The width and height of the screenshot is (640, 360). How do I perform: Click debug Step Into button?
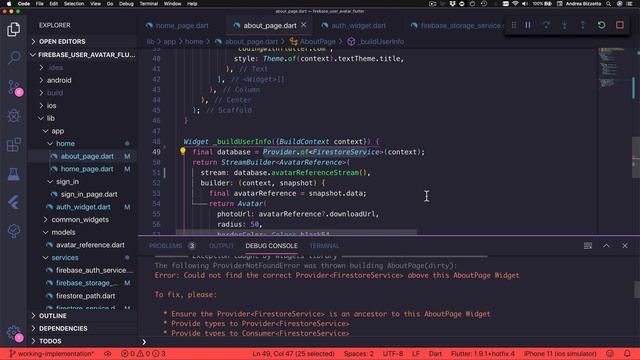coord(564,25)
